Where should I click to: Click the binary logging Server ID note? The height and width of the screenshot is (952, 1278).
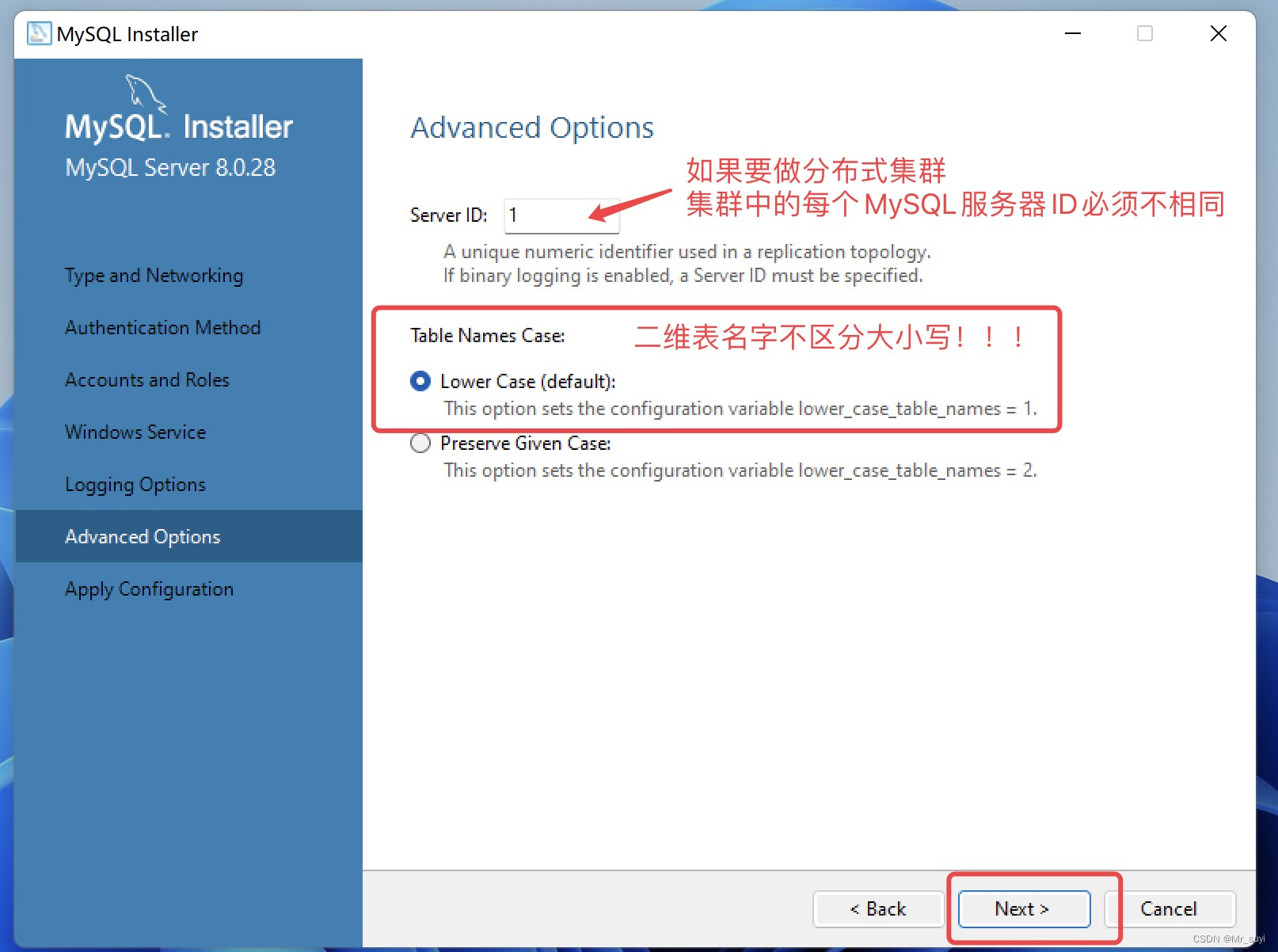[683, 276]
